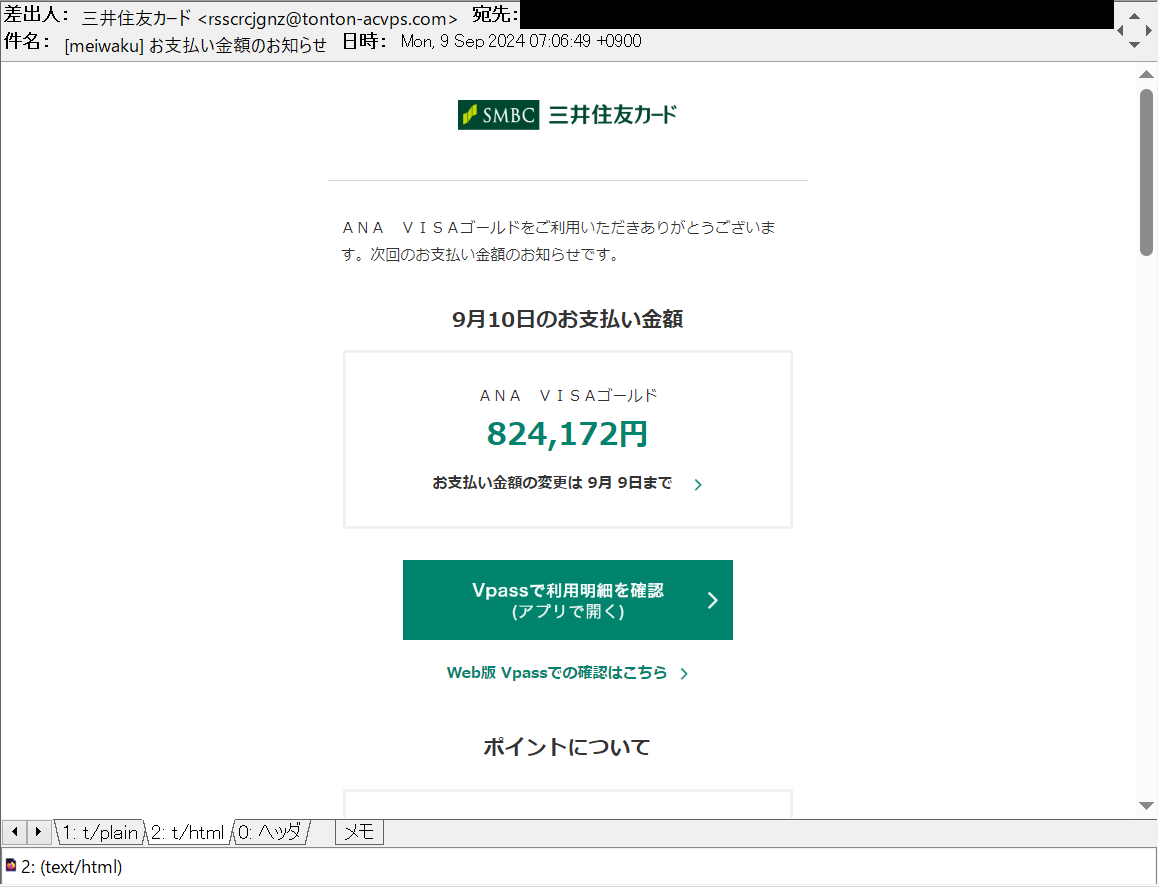Screen dimensions: 1159x887
Task: Click scrollbar up arrow of message body
Action: pos(1146,74)
